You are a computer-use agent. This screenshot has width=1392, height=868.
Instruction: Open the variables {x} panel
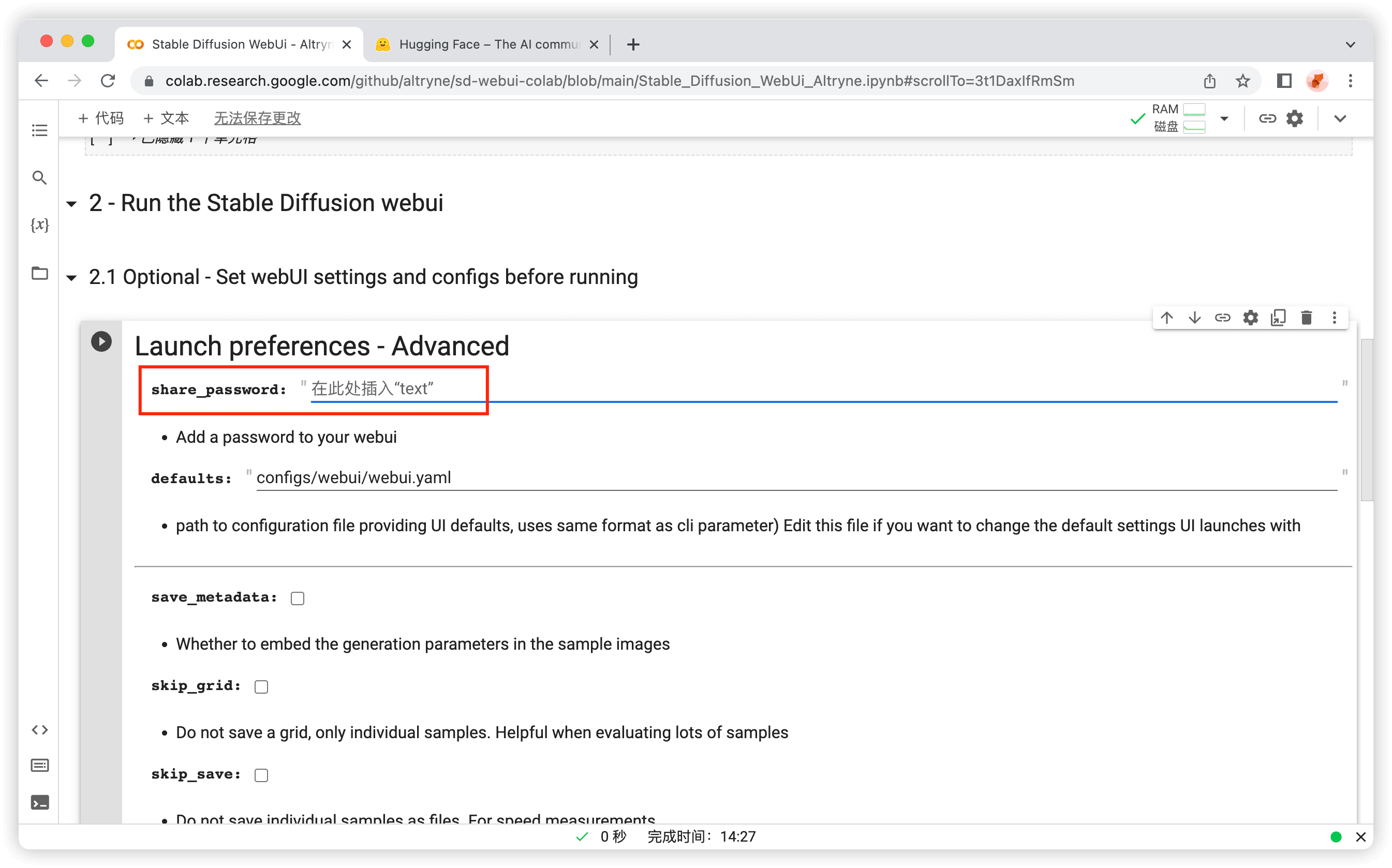(x=39, y=225)
